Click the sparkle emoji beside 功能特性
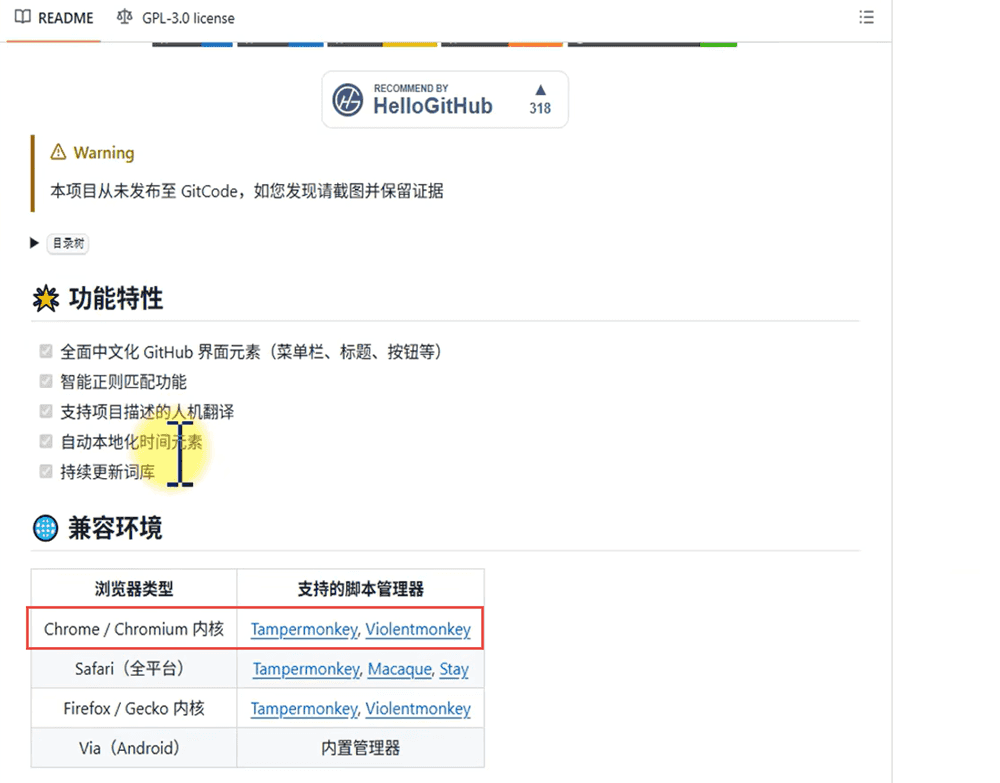1000x783 pixels. 45,299
